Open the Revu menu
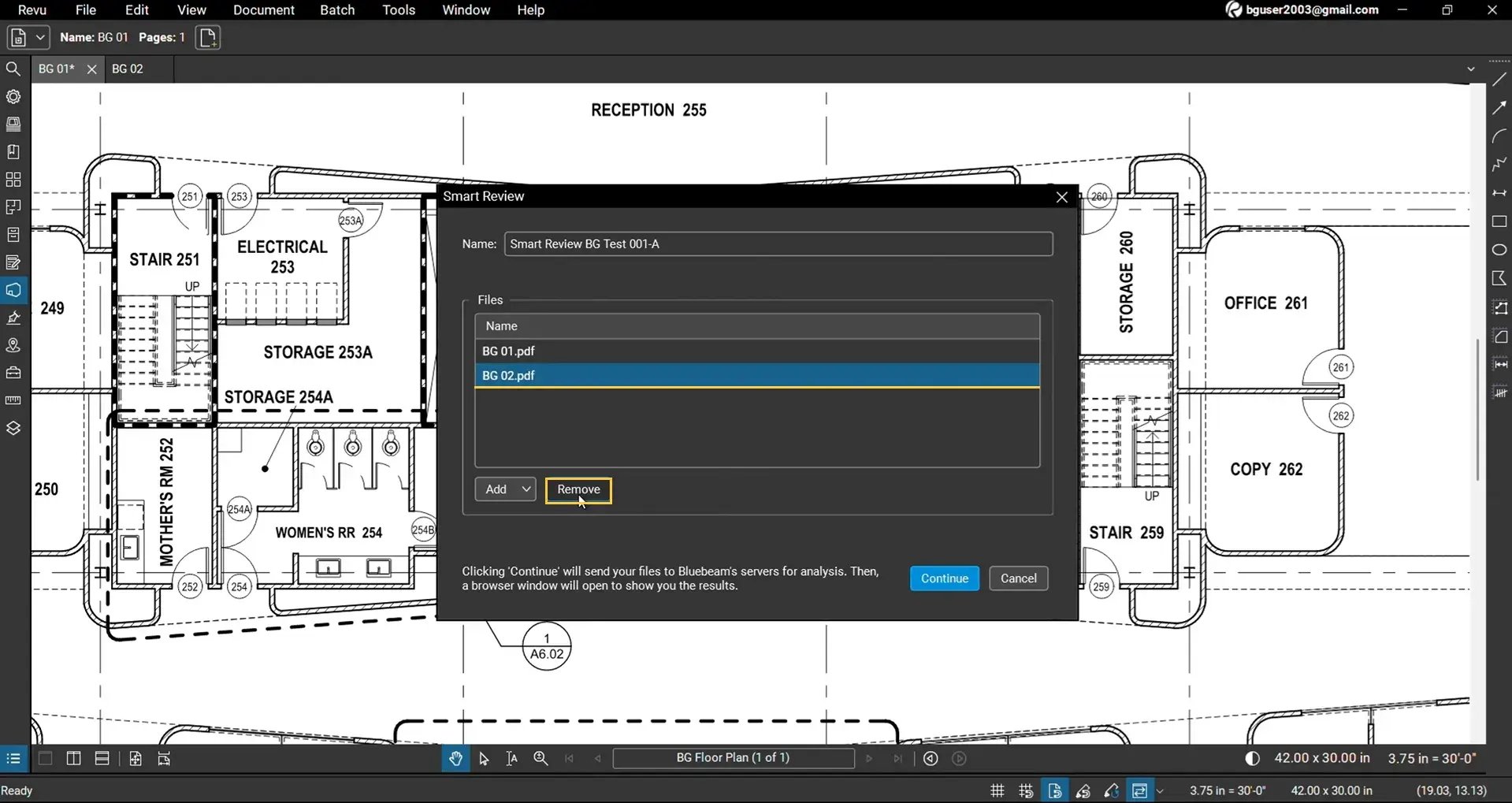 pyautogui.click(x=32, y=10)
